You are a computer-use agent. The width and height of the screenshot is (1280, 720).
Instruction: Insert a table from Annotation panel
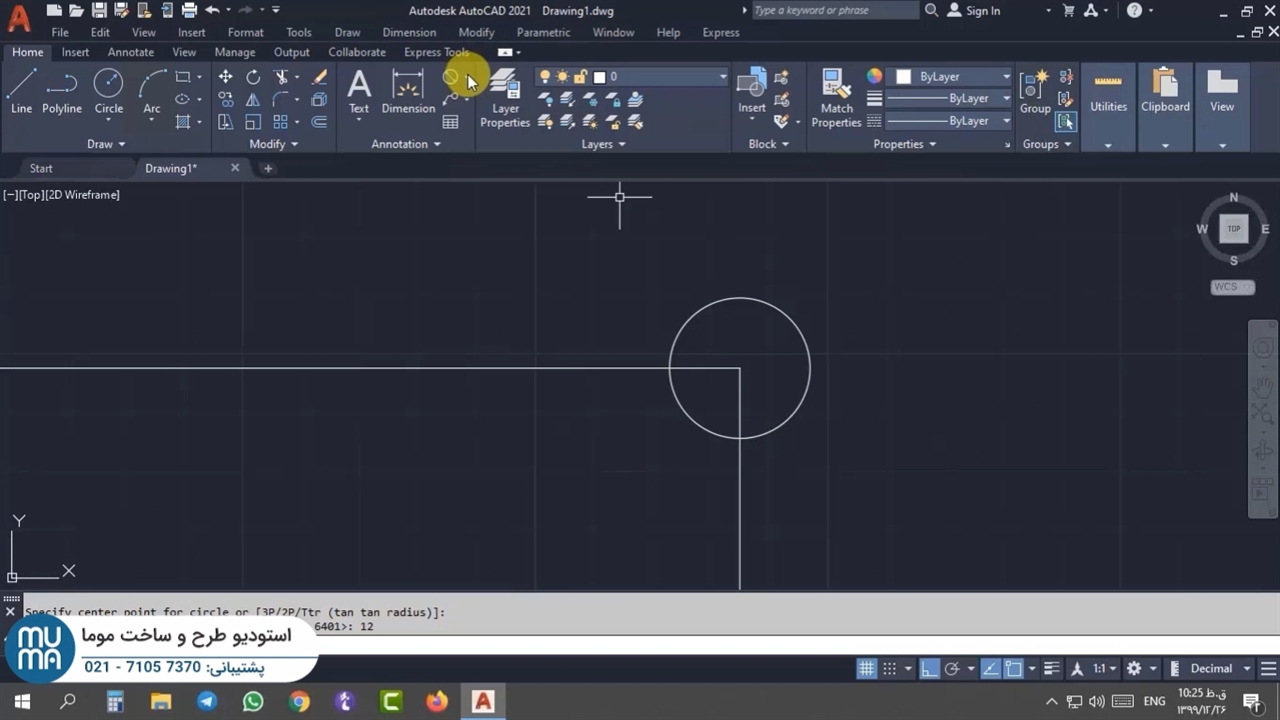[451, 122]
